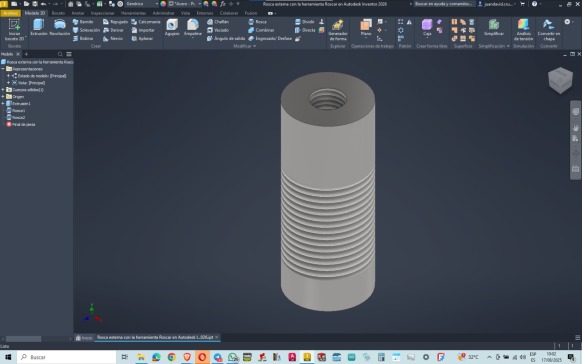Pick the Ángulo de salida tool
Image resolution: width=582 pixels, height=364 pixels.
pos(226,38)
